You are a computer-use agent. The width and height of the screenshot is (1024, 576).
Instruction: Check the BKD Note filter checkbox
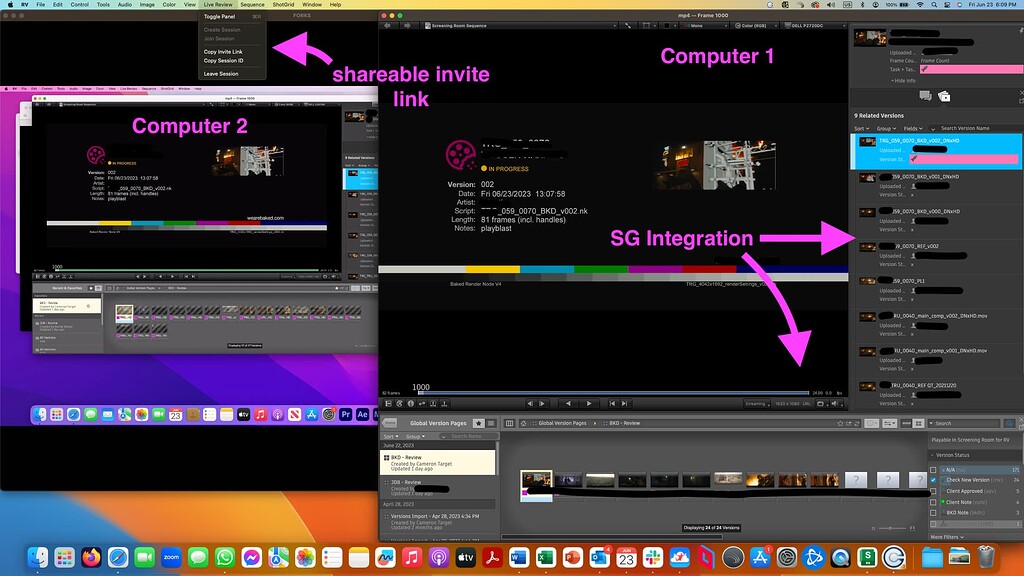pos(933,512)
